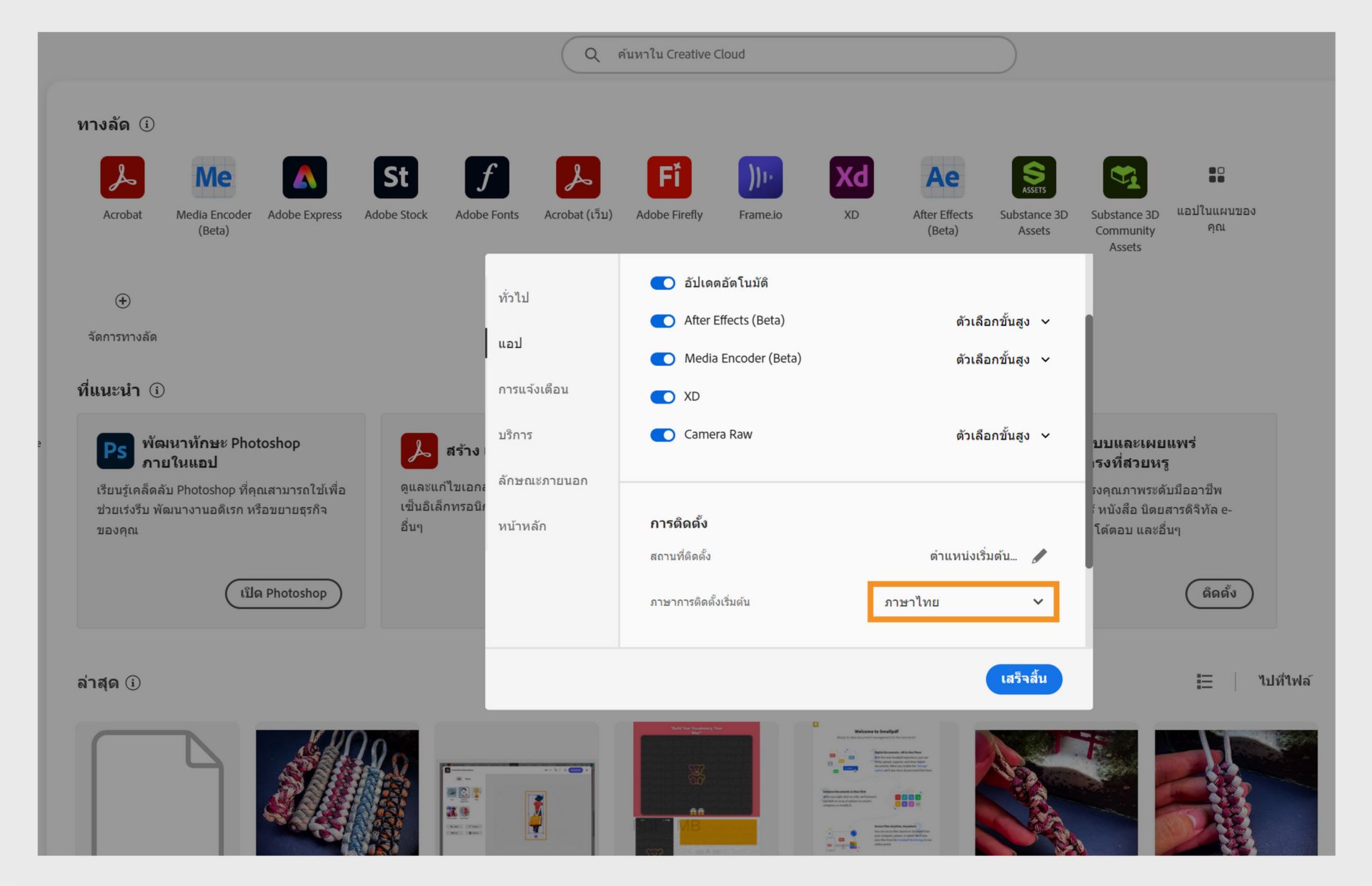Open the default install language dropdown
The image size is (1372, 886).
tap(963, 602)
